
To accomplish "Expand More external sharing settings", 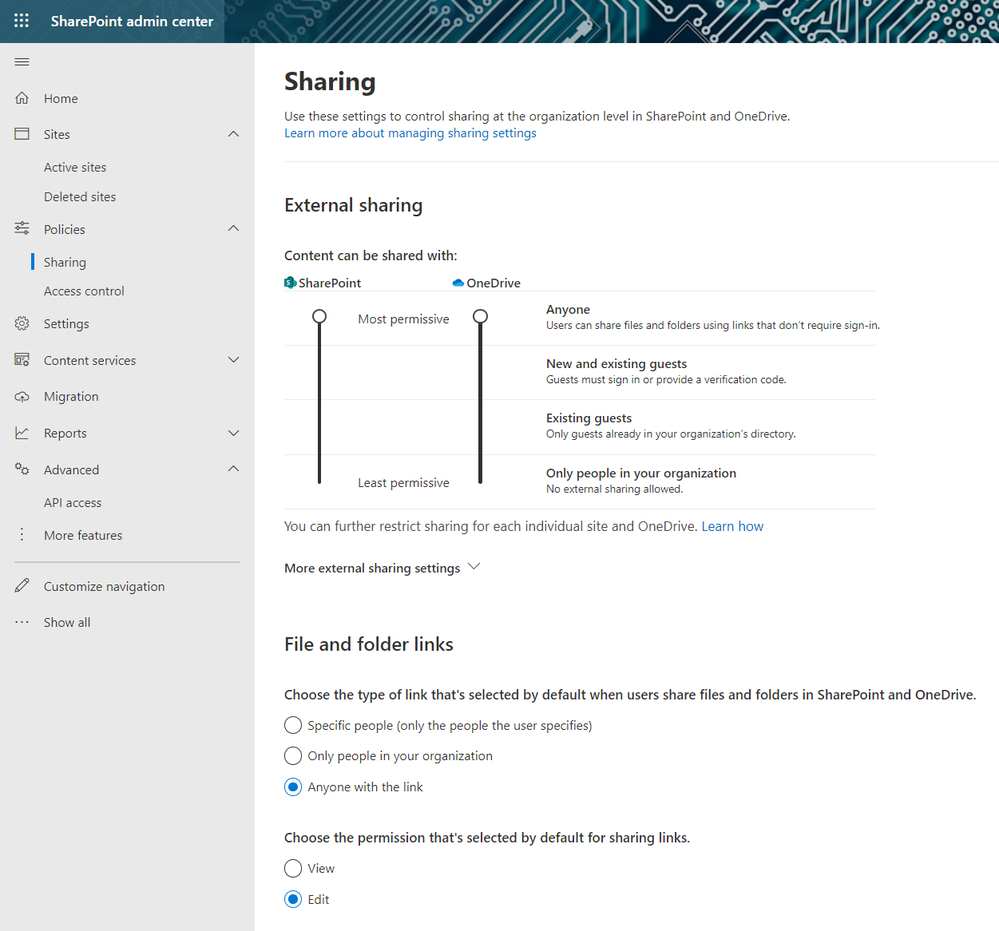I will point(382,568).
